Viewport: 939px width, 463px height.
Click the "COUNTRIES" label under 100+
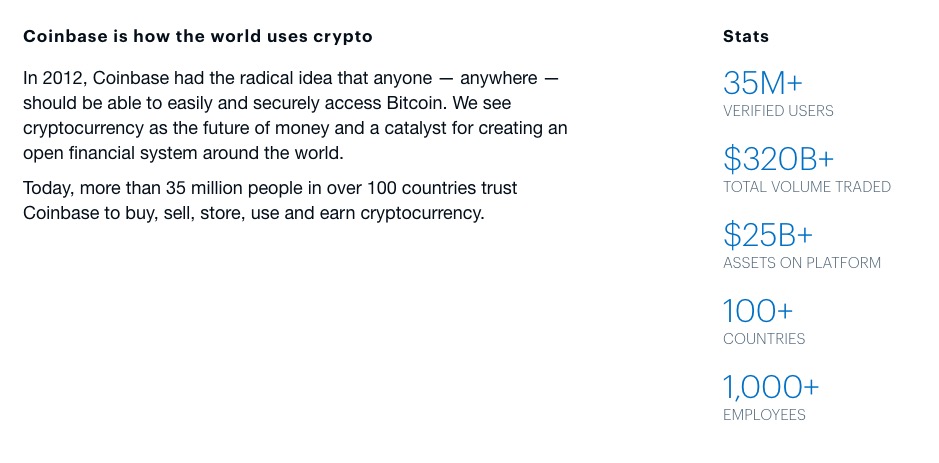[764, 339]
